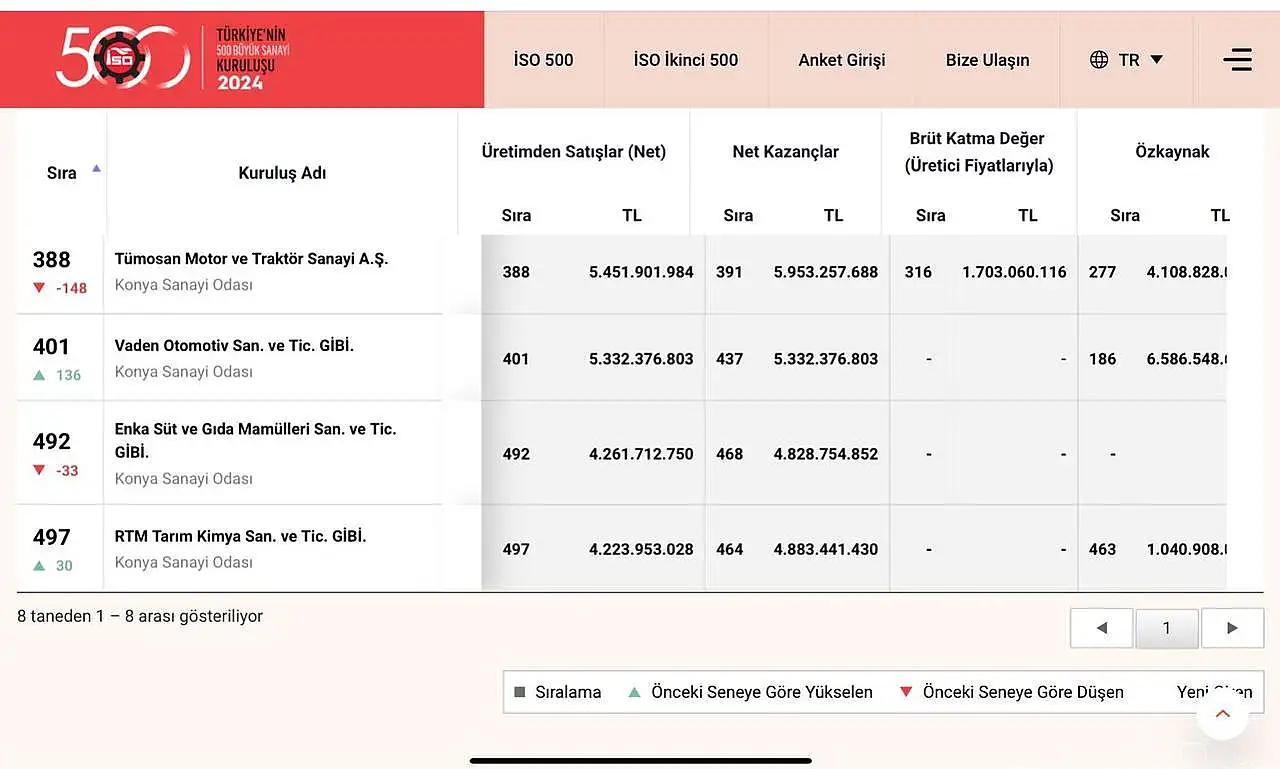Go to next page arrow
This screenshot has width=1280, height=769.
tap(1232, 628)
